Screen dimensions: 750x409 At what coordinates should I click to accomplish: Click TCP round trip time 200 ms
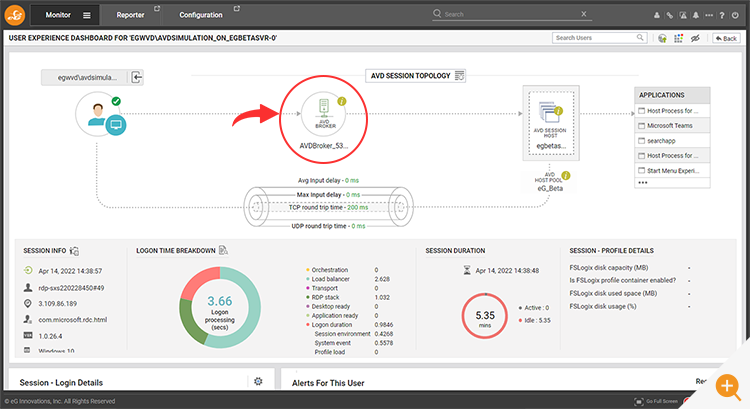(328, 208)
